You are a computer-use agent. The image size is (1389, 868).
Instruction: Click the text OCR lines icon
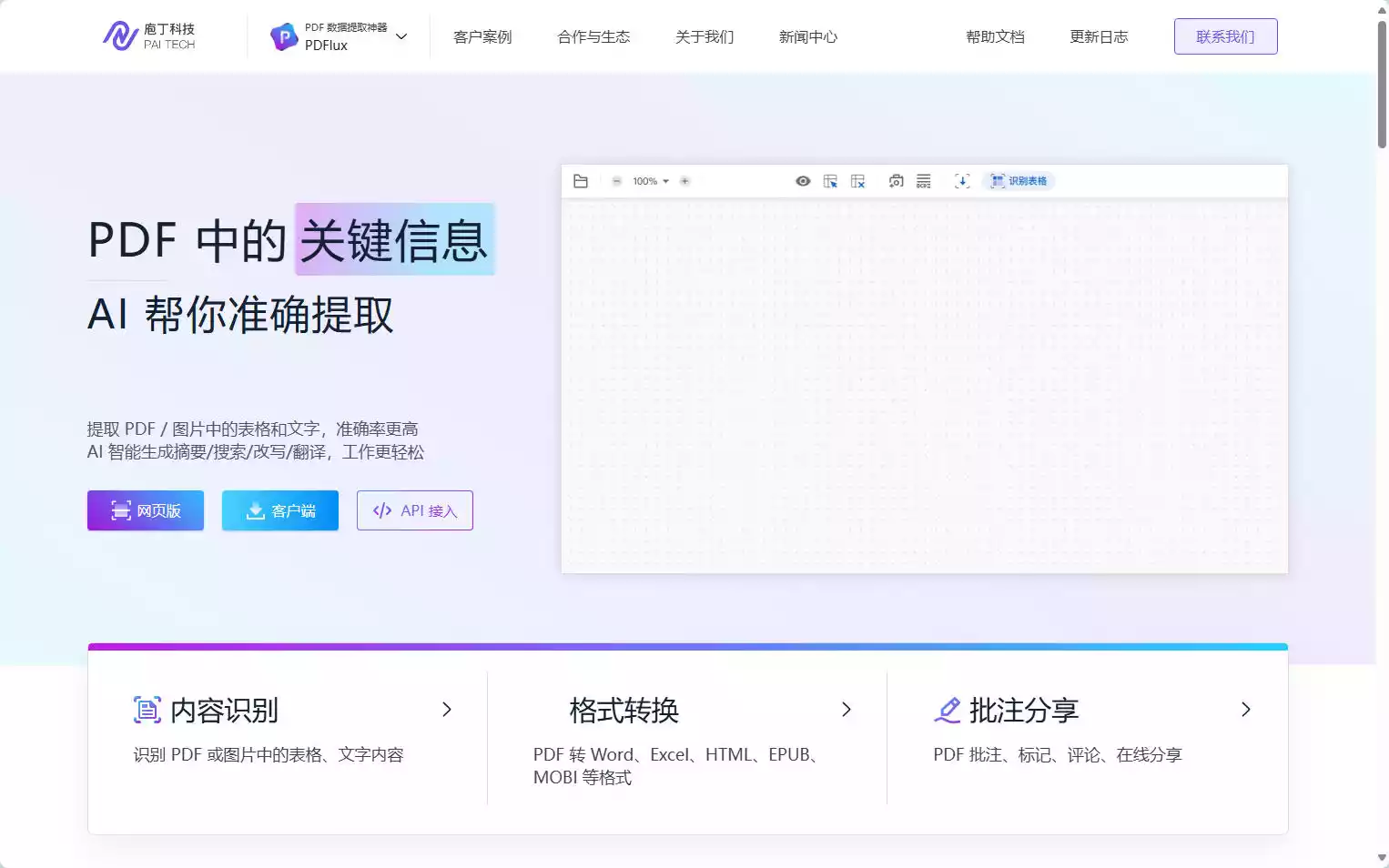(x=923, y=181)
